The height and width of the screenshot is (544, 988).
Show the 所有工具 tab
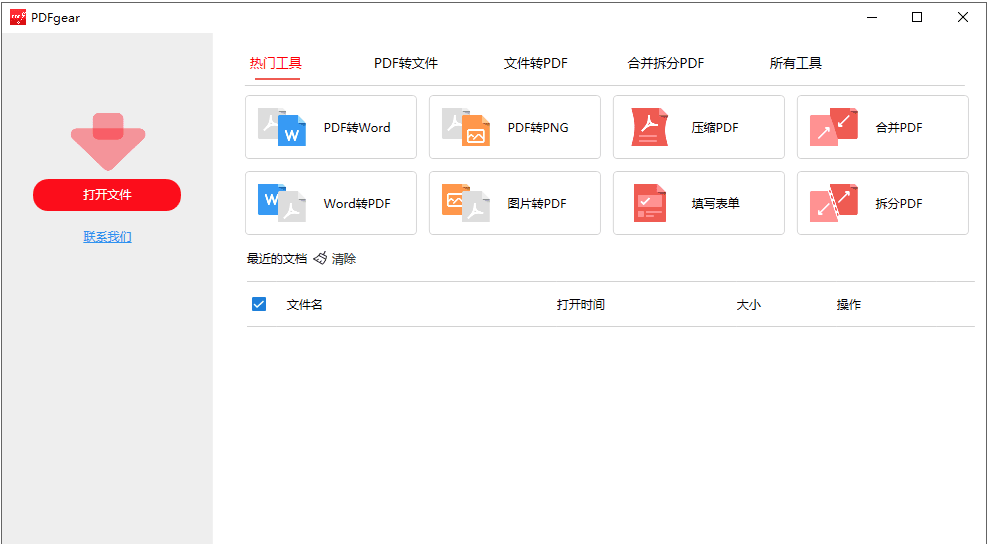click(796, 63)
